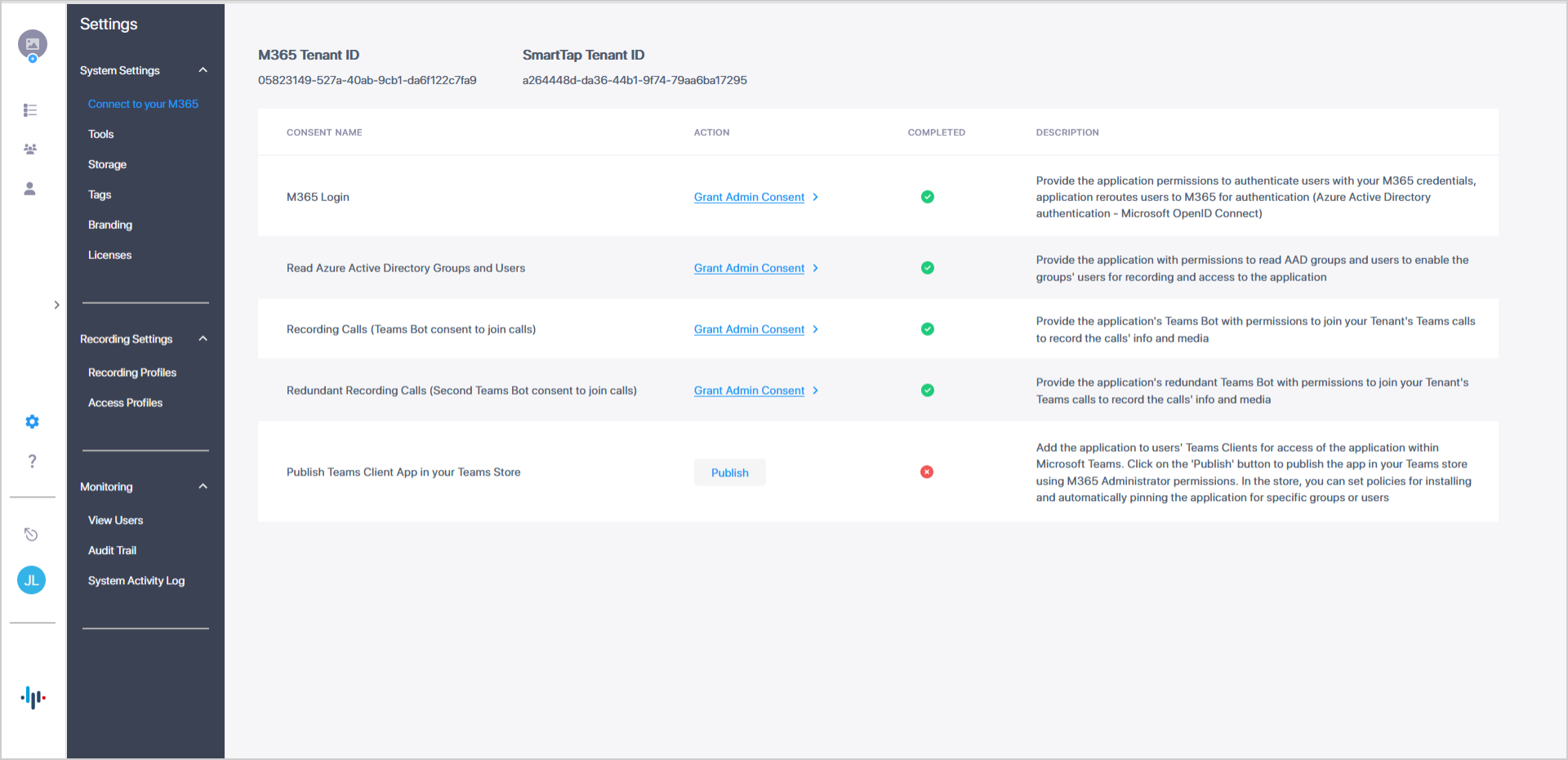1568x760 pixels.
Task: Open the groups icon in left rail
Action: (30, 149)
